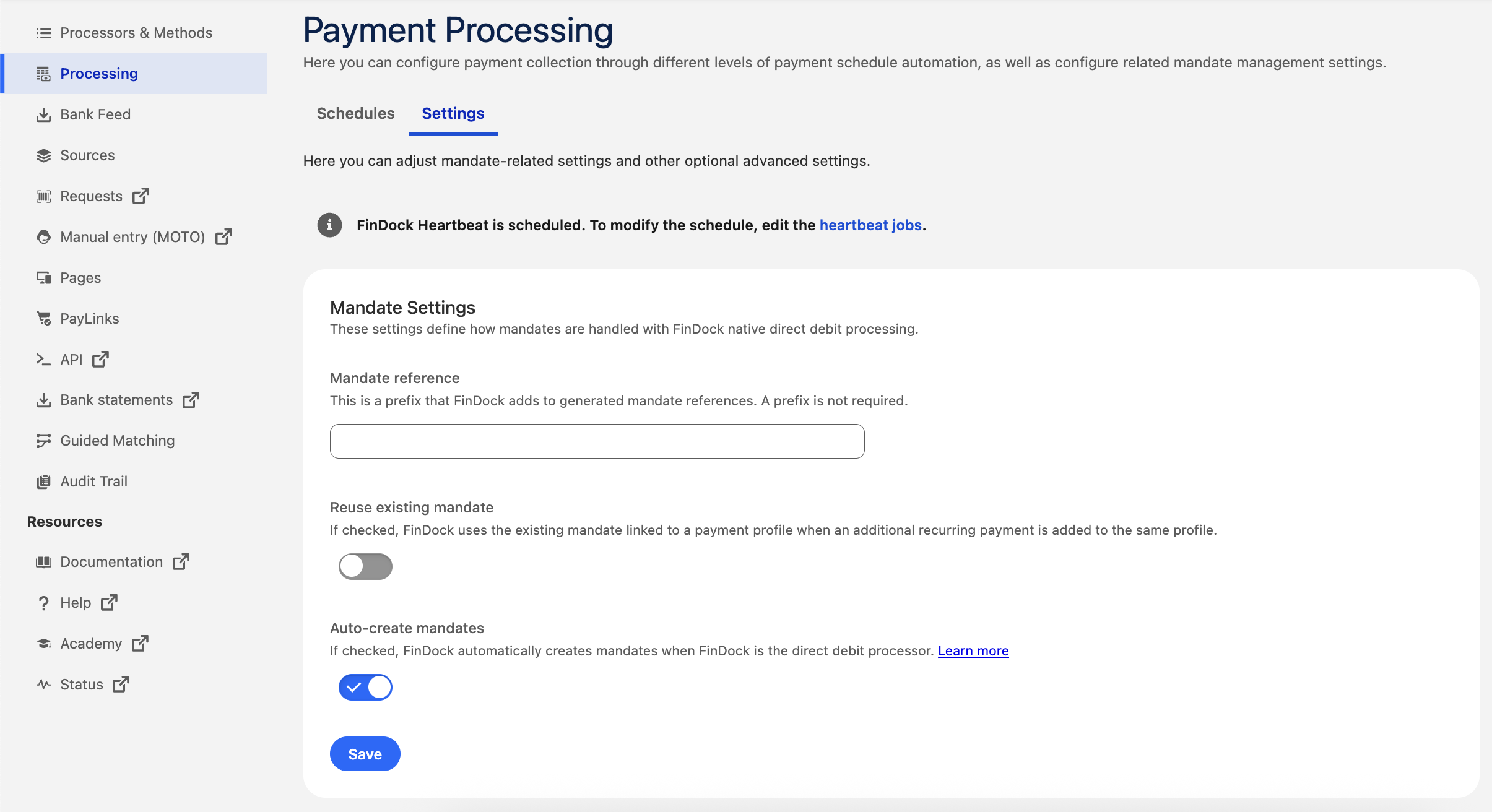Click the API terminal prompt icon
Image resolution: width=1492 pixels, height=812 pixels.
43,360
